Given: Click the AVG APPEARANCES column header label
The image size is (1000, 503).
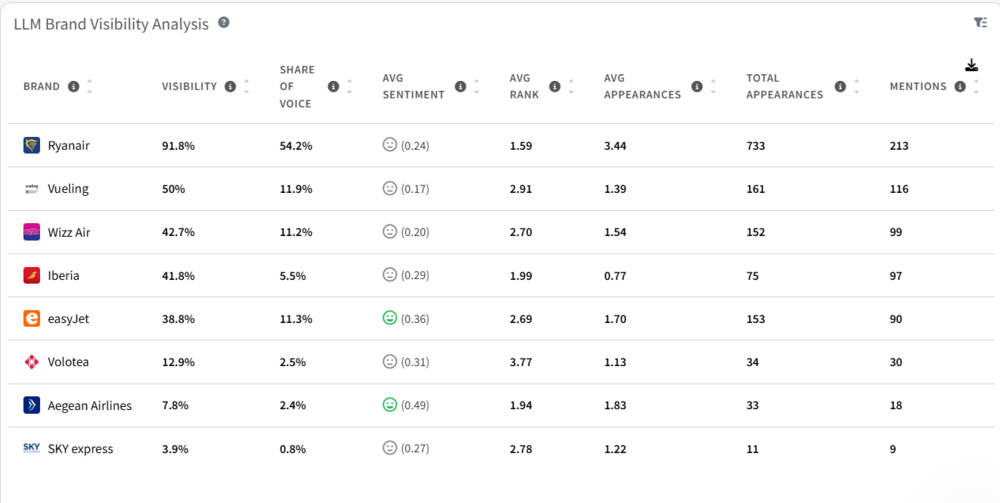Looking at the screenshot, I should coord(642,86).
